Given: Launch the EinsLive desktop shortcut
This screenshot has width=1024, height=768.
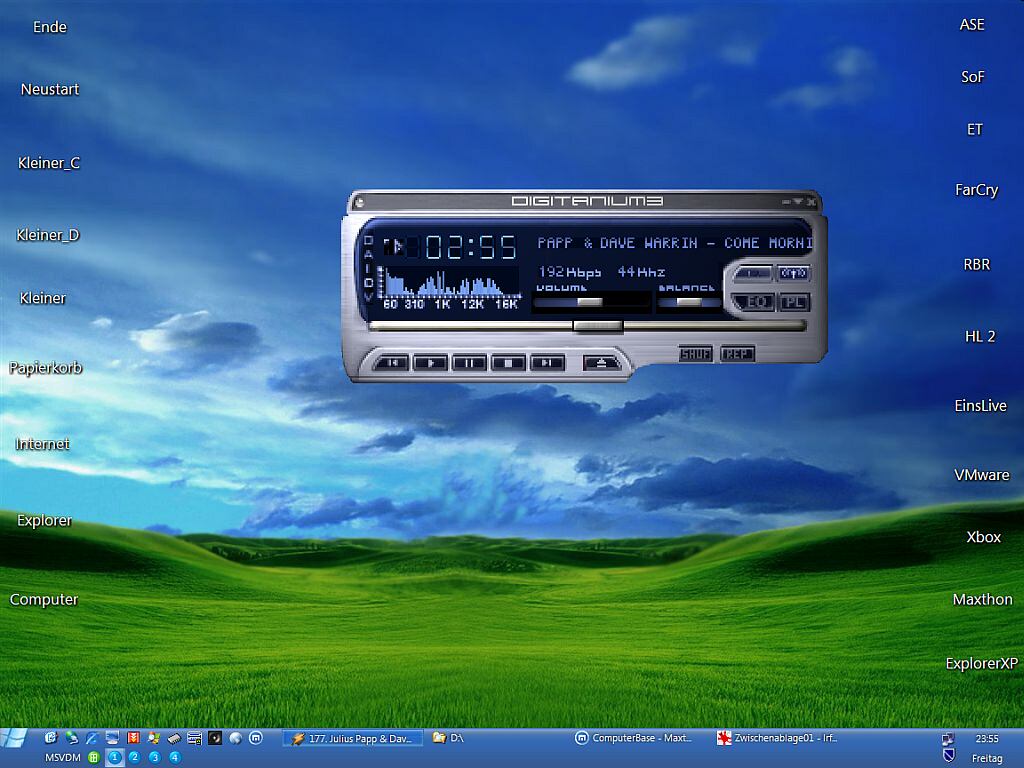Looking at the screenshot, I should pyautogui.click(x=980, y=406).
